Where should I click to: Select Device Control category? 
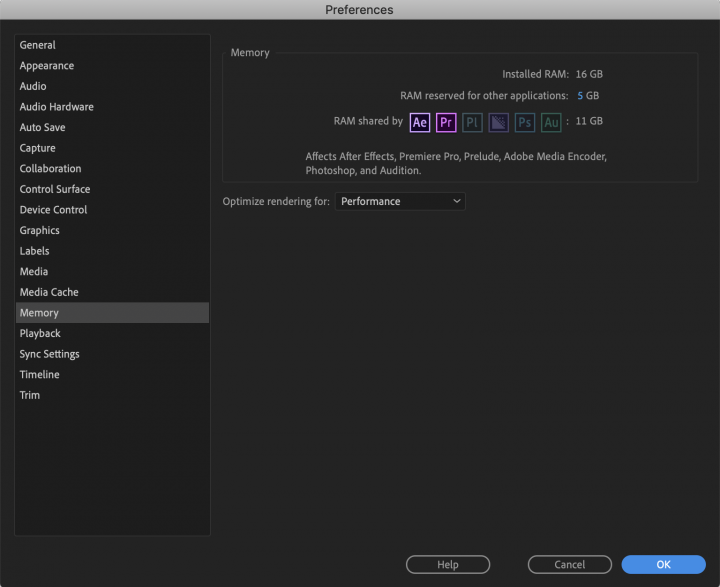click(x=112, y=210)
